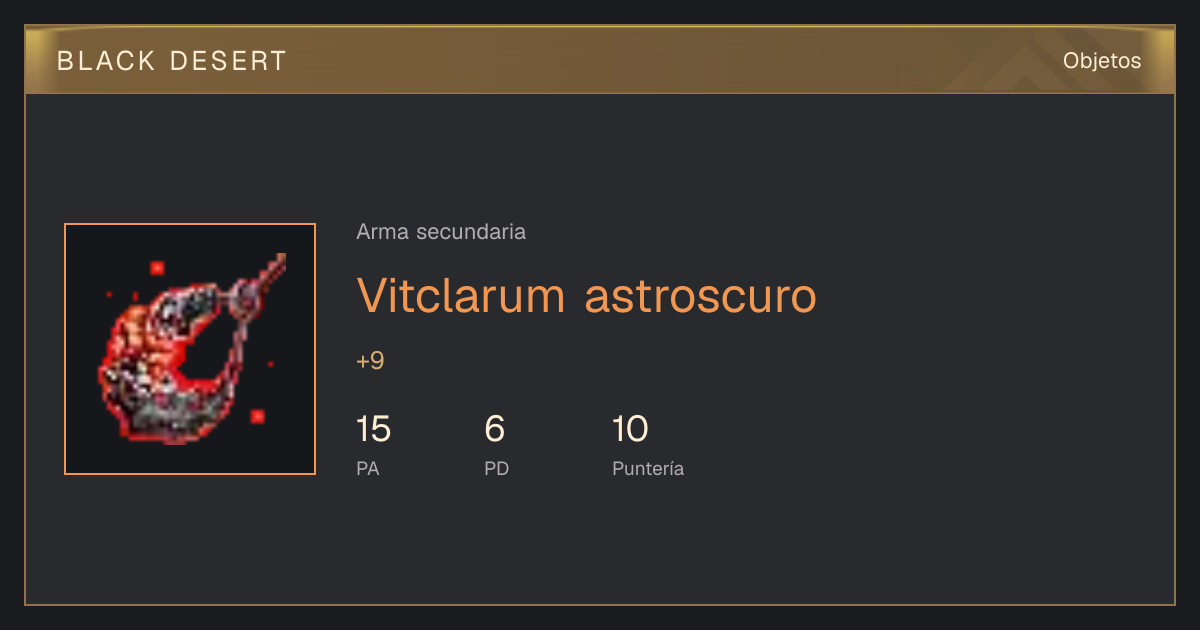The width and height of the screenshot is (1200, 630).
Task: Click the gold header banner
Action: (x=600, y=60)
